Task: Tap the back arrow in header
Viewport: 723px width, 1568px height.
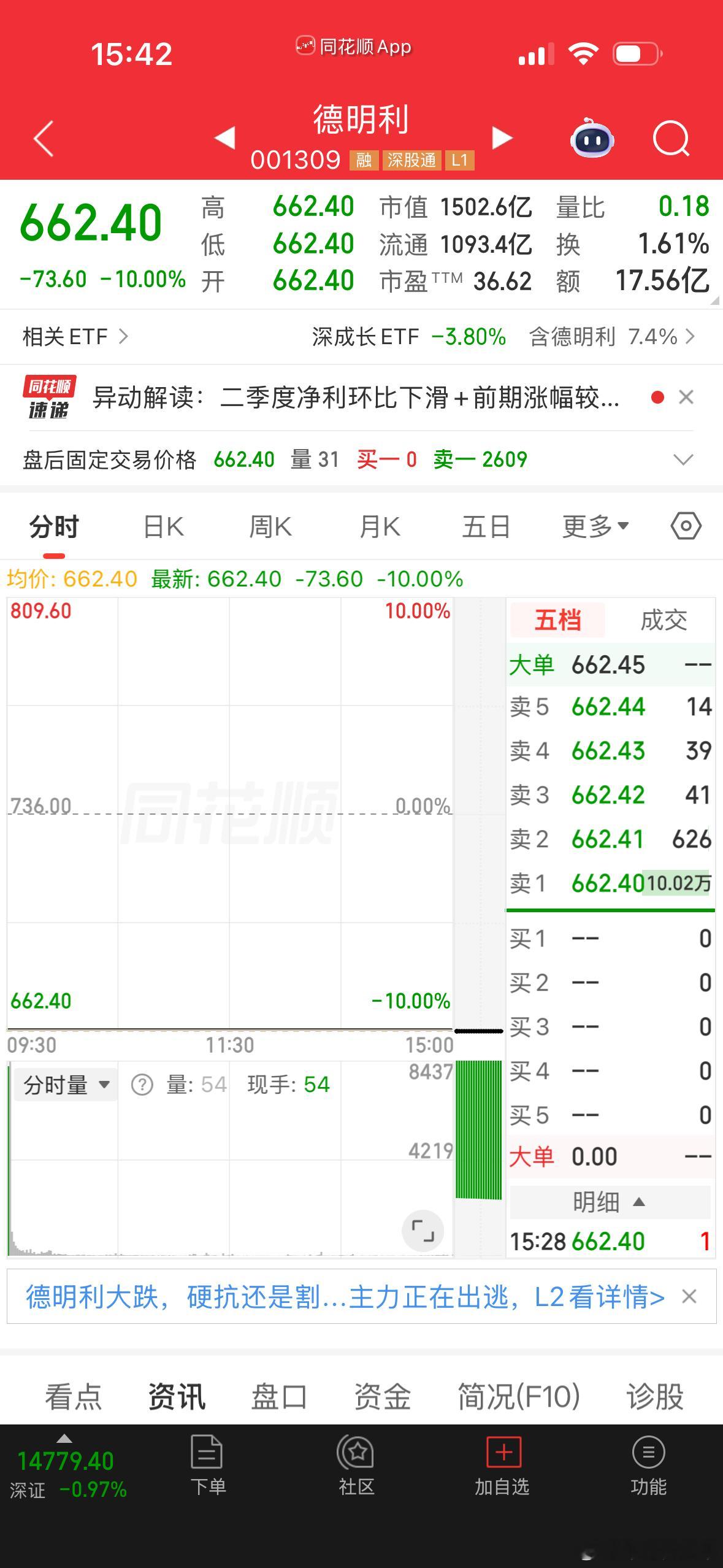Action: pos(44,139)
